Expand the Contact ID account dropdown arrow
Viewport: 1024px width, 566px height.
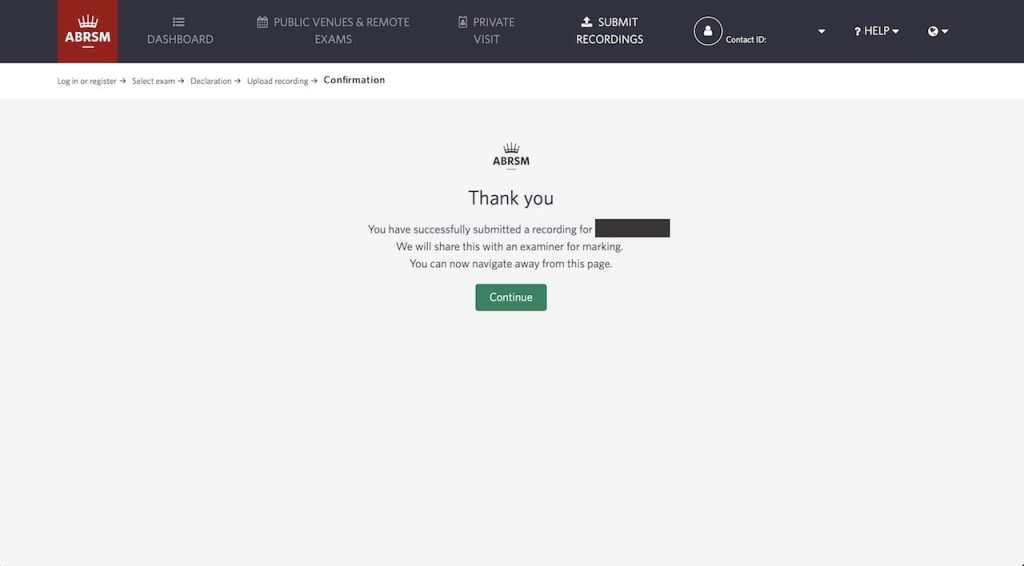(822, 31)
